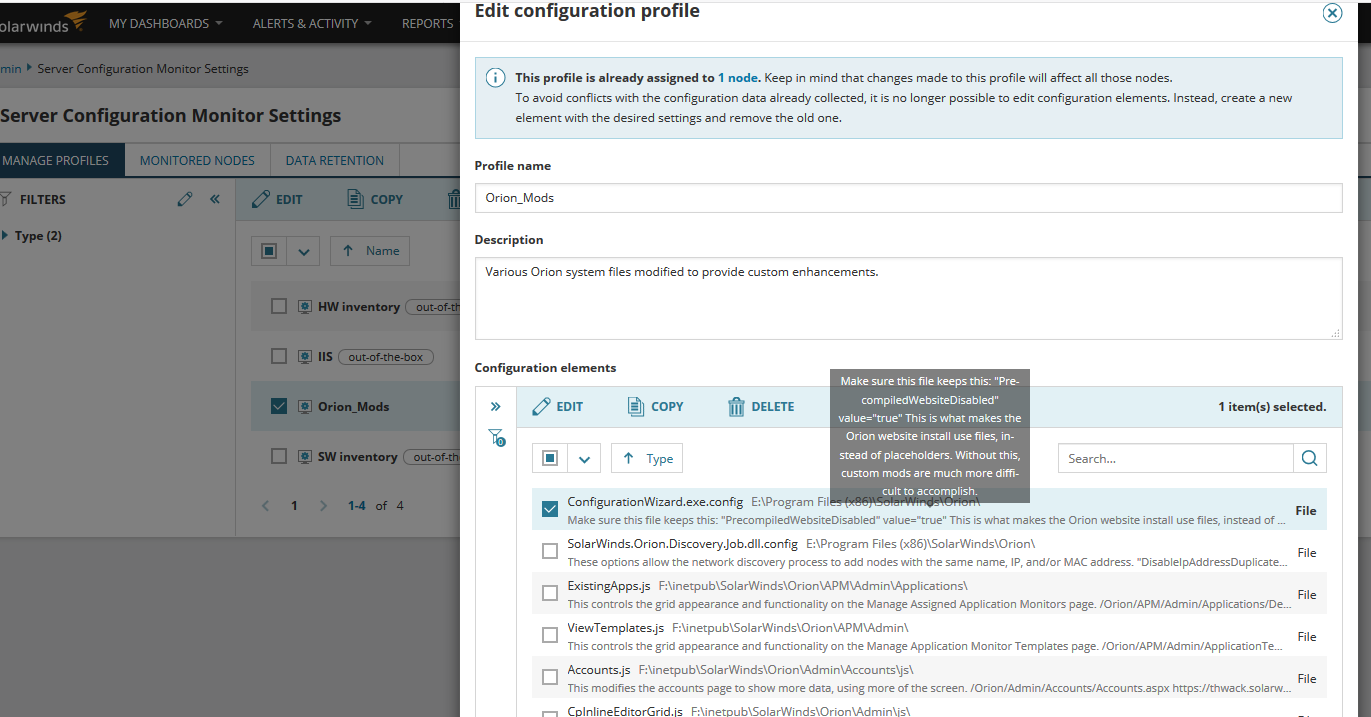The height and width of the screenshot is (717, 1371).
Task: Click page number 1 in pagination
Action: point(294,506)
